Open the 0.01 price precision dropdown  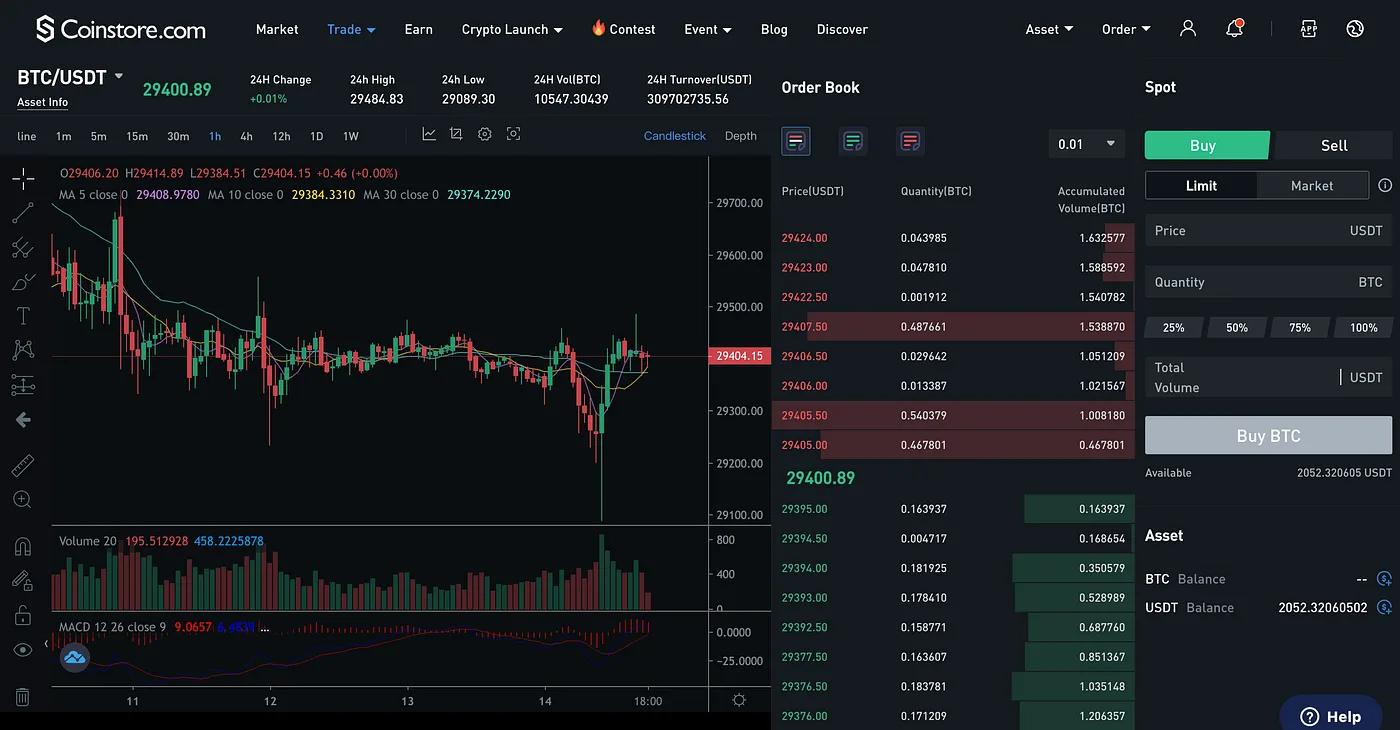coord(1087,144)
